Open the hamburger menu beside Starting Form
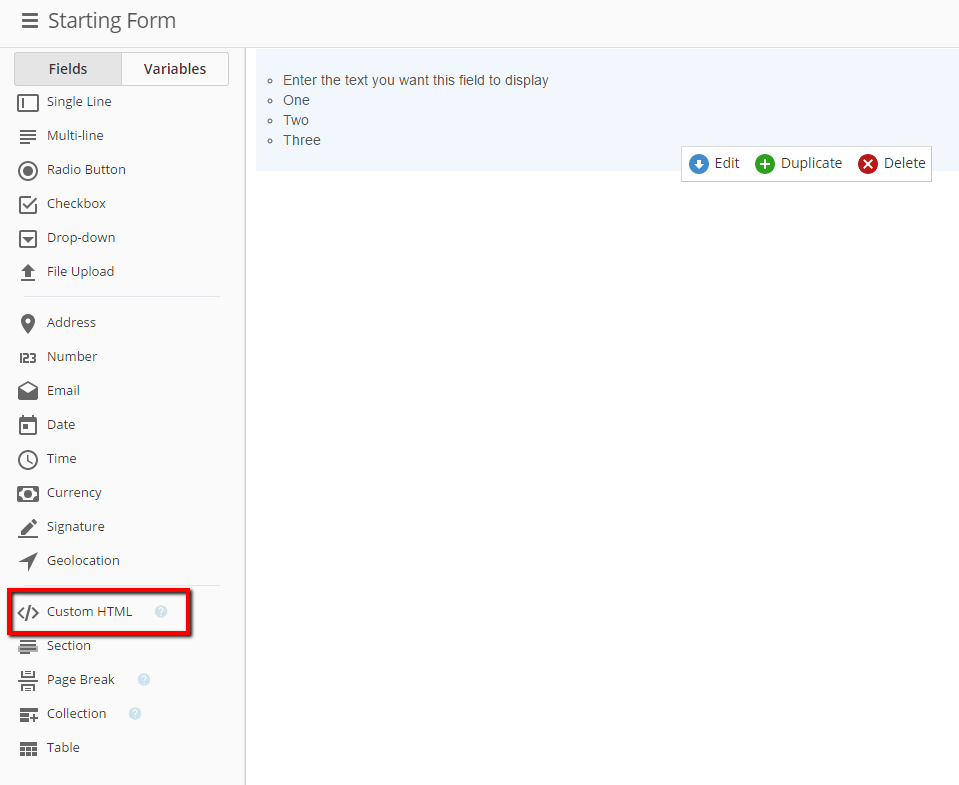959x785 pixels. tap(29, 21)
